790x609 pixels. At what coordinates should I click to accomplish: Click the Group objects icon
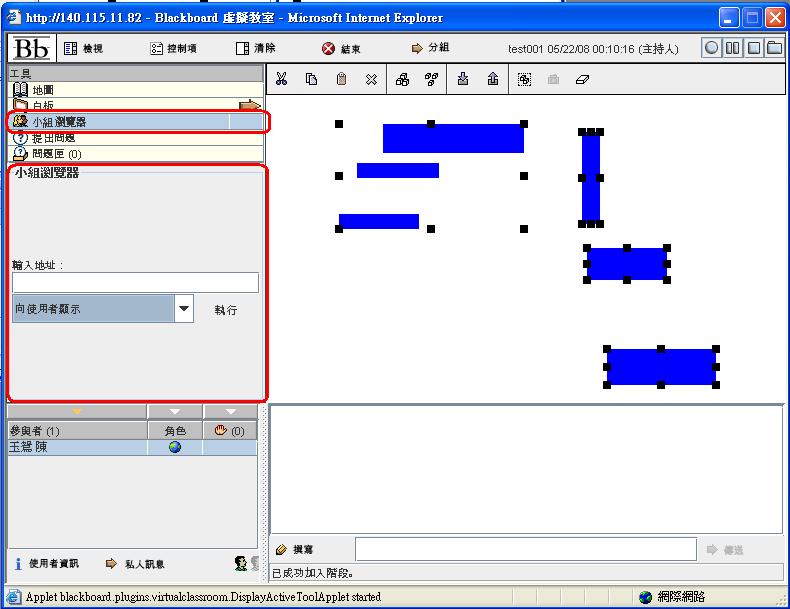coord(402,80)
